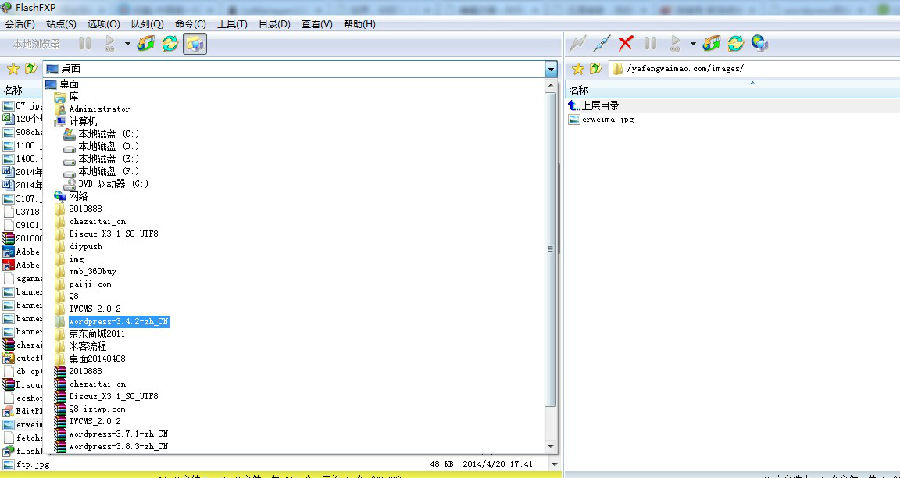Select Local Disk (C:) in dropdown list

[108, 133]
